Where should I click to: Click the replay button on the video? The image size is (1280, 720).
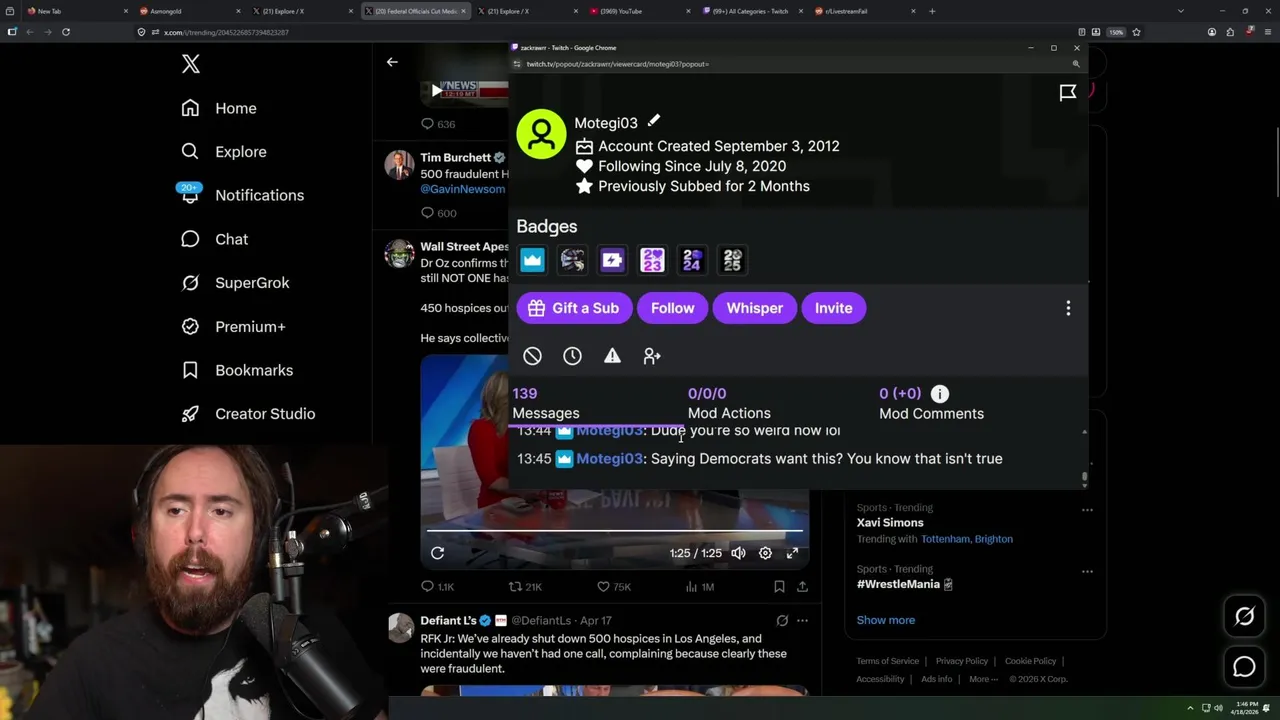437,553
